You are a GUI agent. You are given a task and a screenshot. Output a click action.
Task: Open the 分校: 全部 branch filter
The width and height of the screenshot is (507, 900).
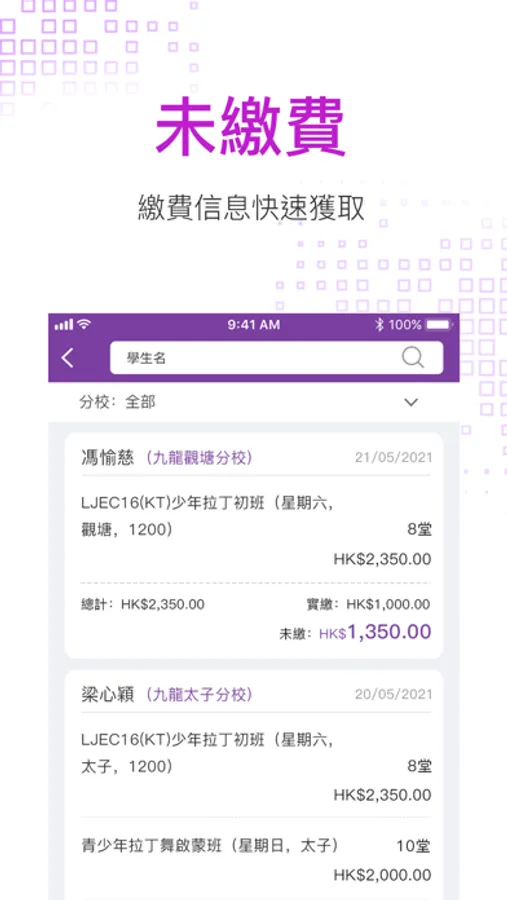click(x=253, y=402)
